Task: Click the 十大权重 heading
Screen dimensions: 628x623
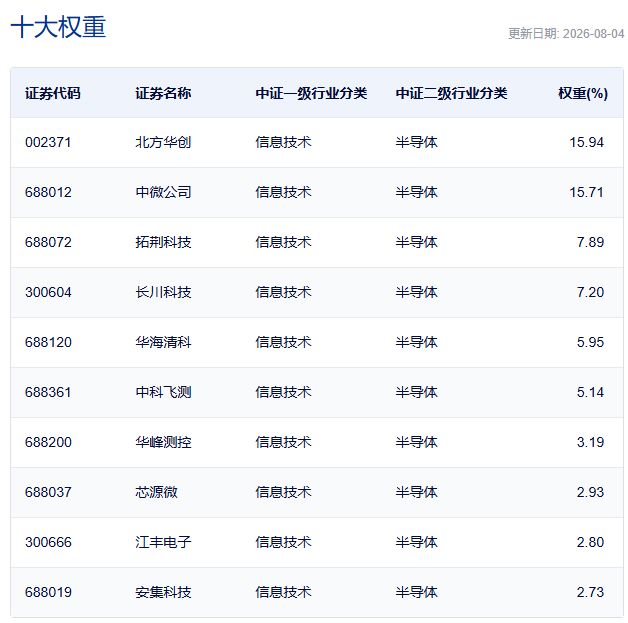Action: coord(58,27)
